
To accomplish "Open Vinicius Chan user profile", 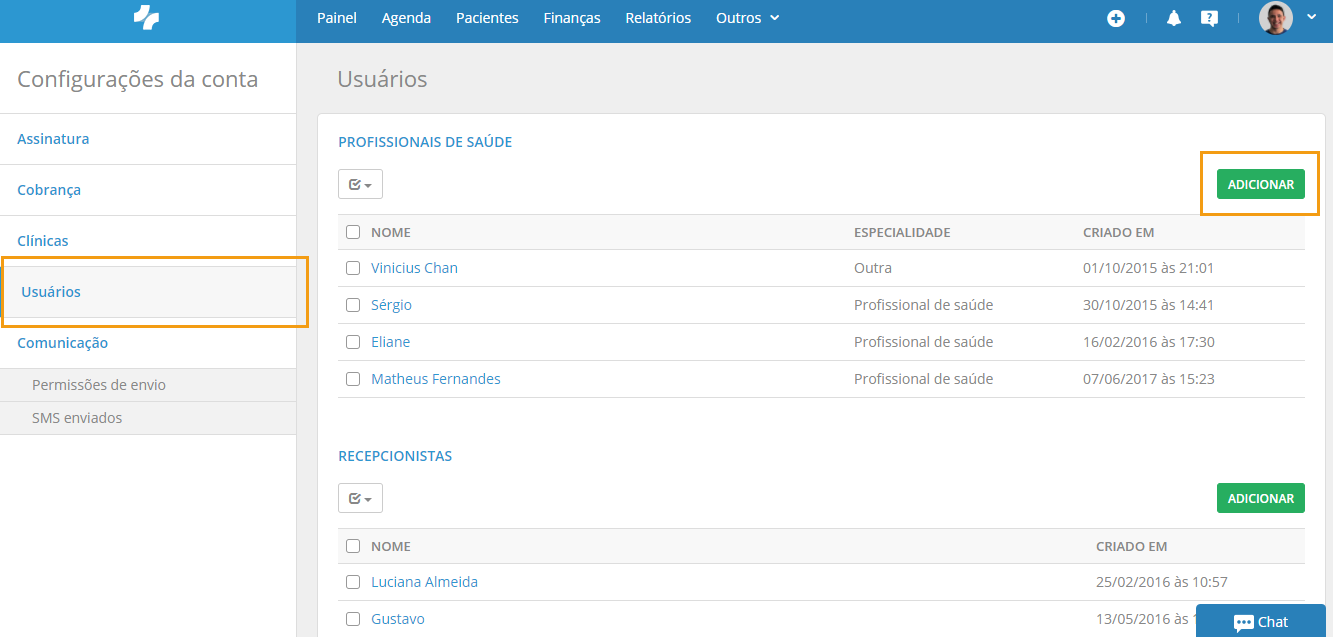I will [x=414, y=268].
